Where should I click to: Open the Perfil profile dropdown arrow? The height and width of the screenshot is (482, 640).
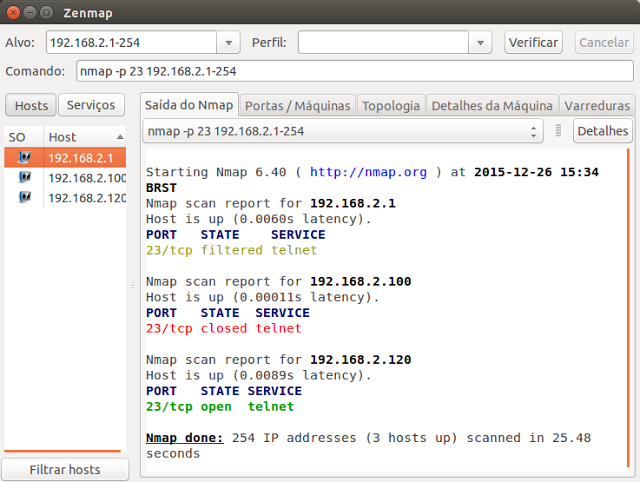pos(480,42)
